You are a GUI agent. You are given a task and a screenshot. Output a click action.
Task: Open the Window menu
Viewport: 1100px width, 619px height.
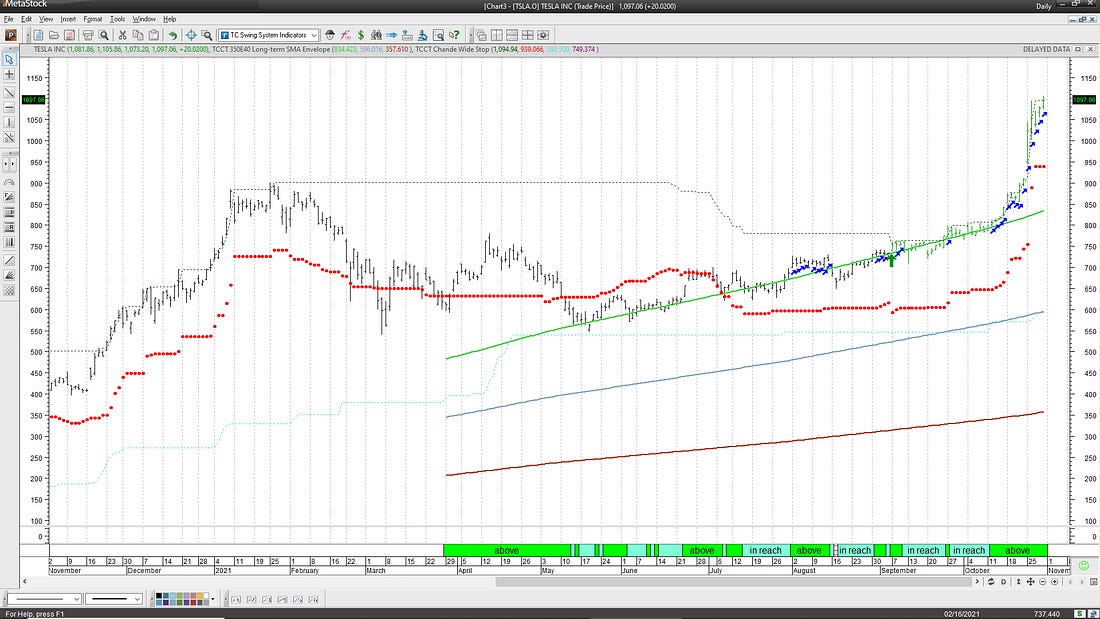point(144,19)
